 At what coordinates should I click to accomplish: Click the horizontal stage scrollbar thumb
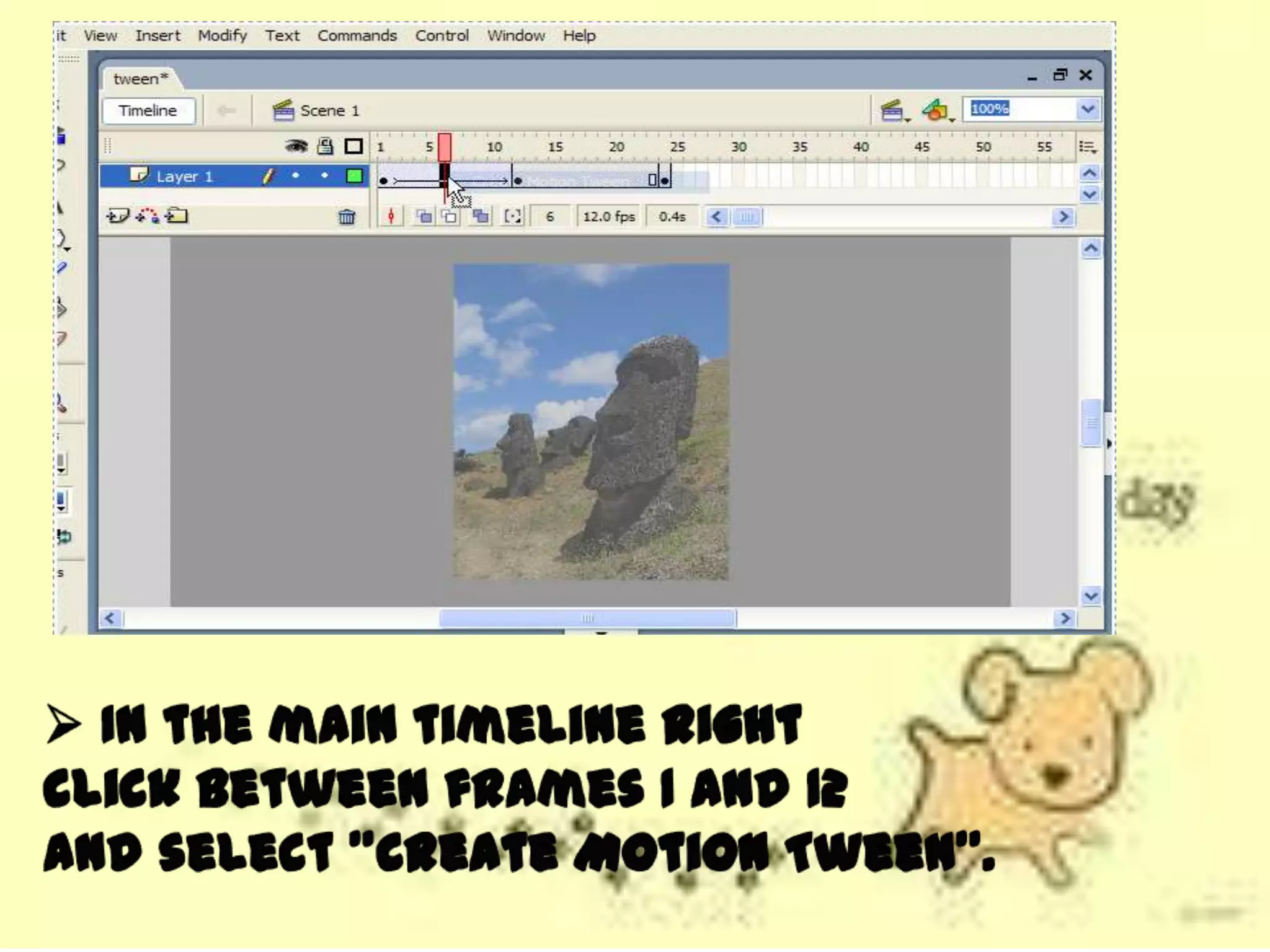coord(587,618)
